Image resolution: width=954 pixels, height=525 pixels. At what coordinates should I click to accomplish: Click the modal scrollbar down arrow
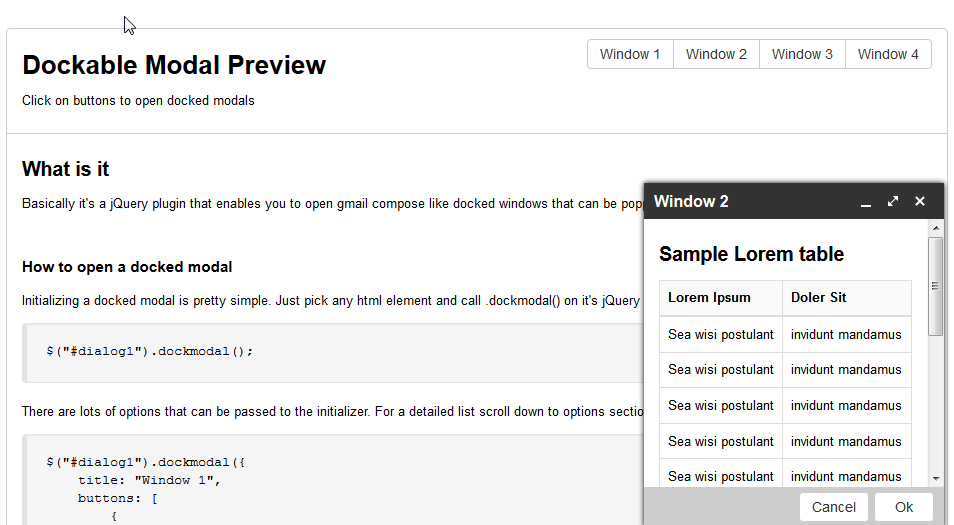[936, 479]
